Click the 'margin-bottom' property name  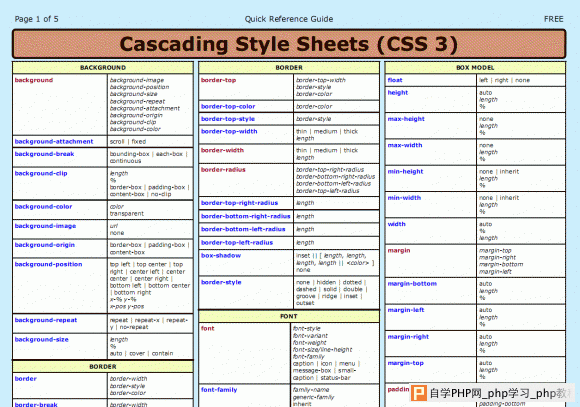click(412, 284)
